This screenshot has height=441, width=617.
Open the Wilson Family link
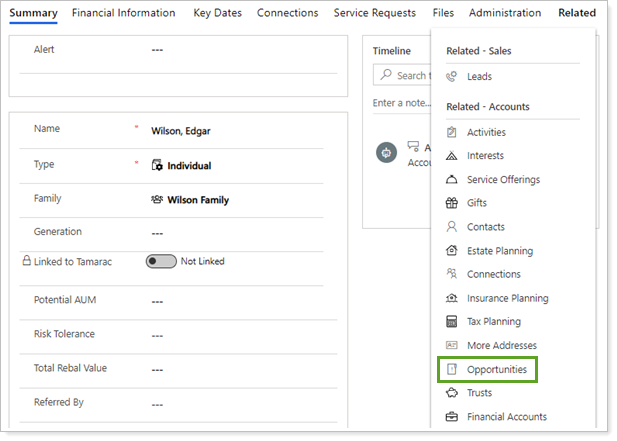point(197,200)
